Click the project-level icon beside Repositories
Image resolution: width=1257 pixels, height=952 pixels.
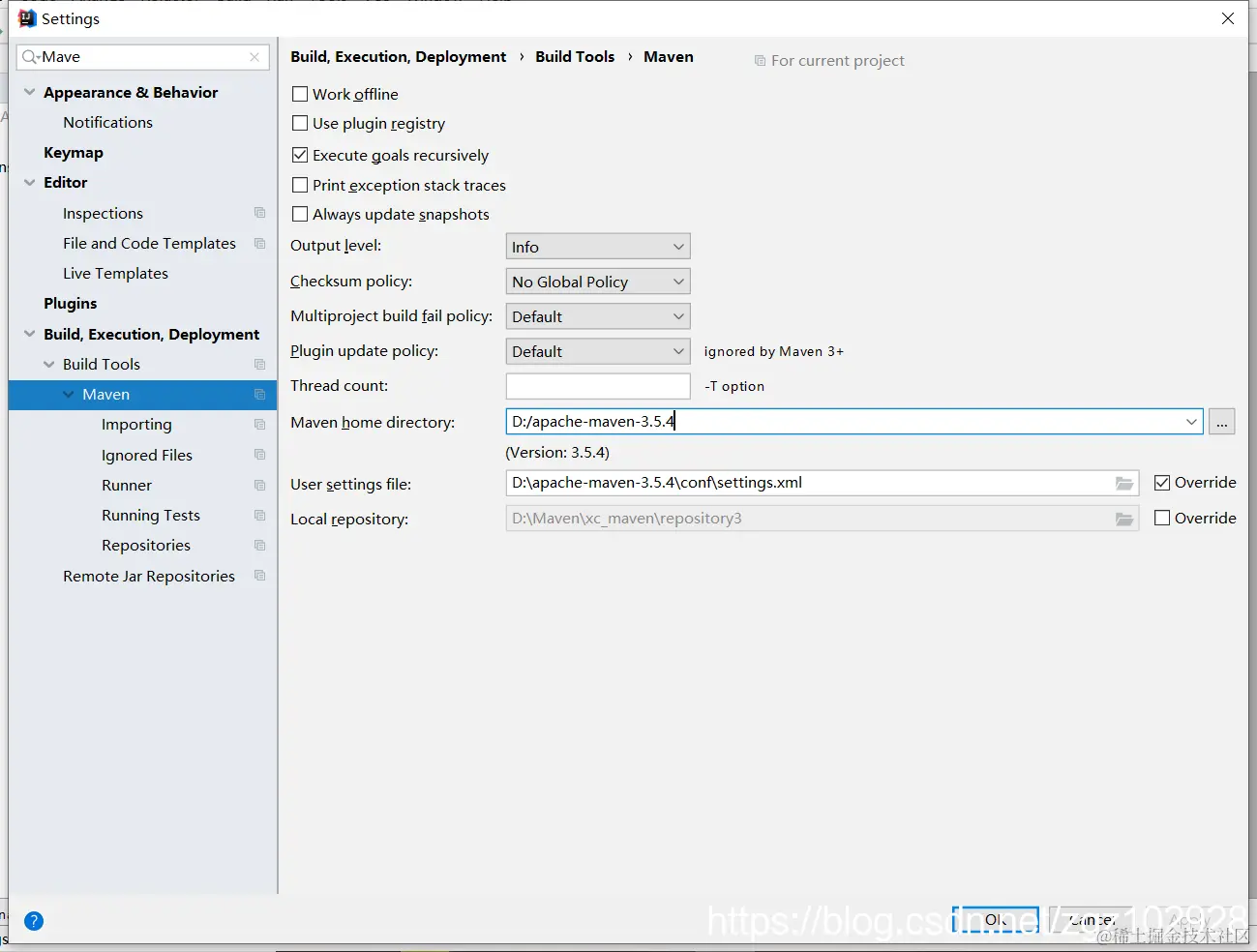(x=259, y=545)
